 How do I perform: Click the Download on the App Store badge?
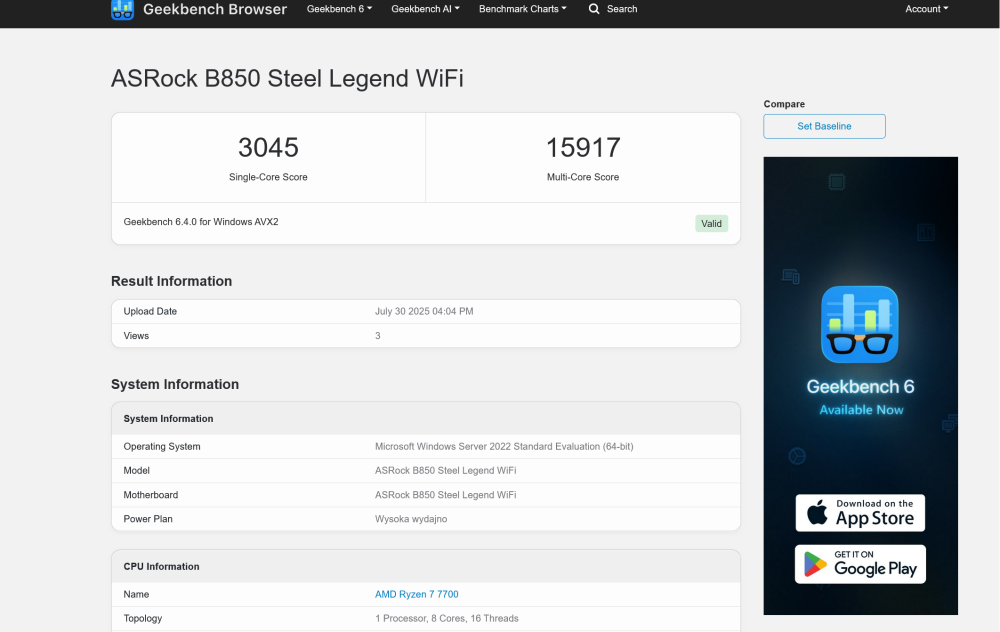pos(860,512)
